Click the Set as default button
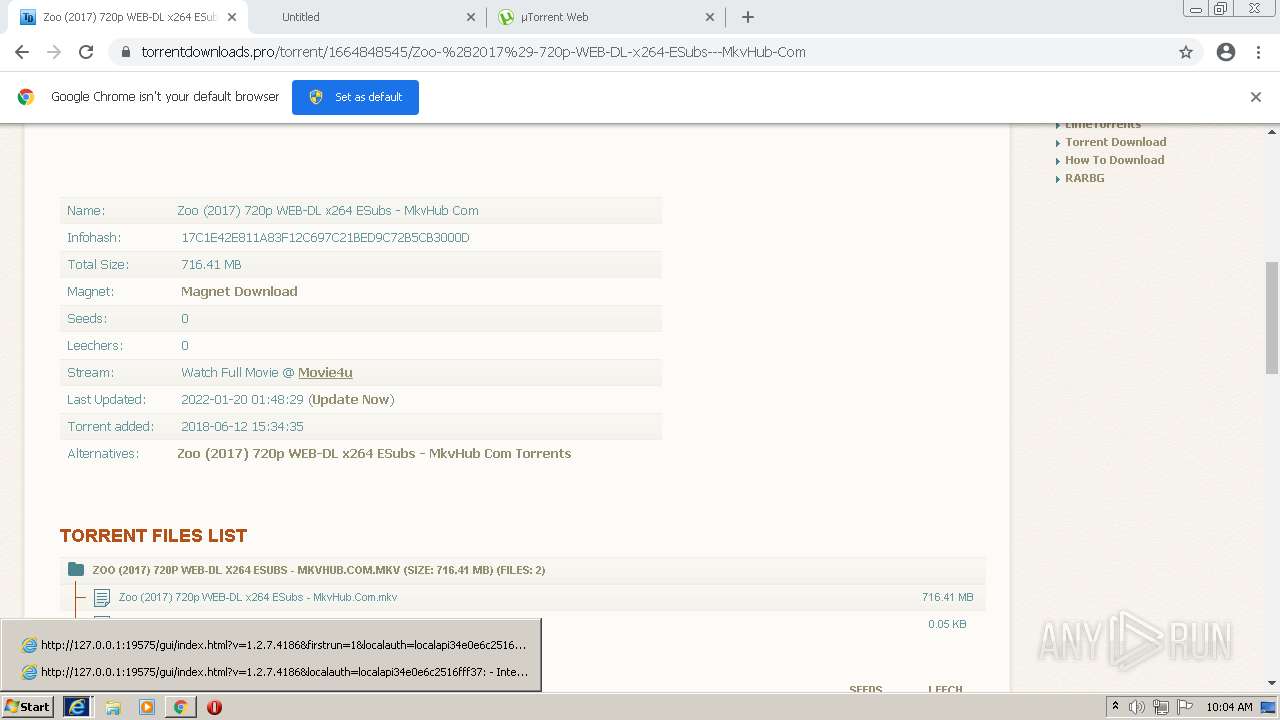Screen dimensions: 1280x720 355,97
